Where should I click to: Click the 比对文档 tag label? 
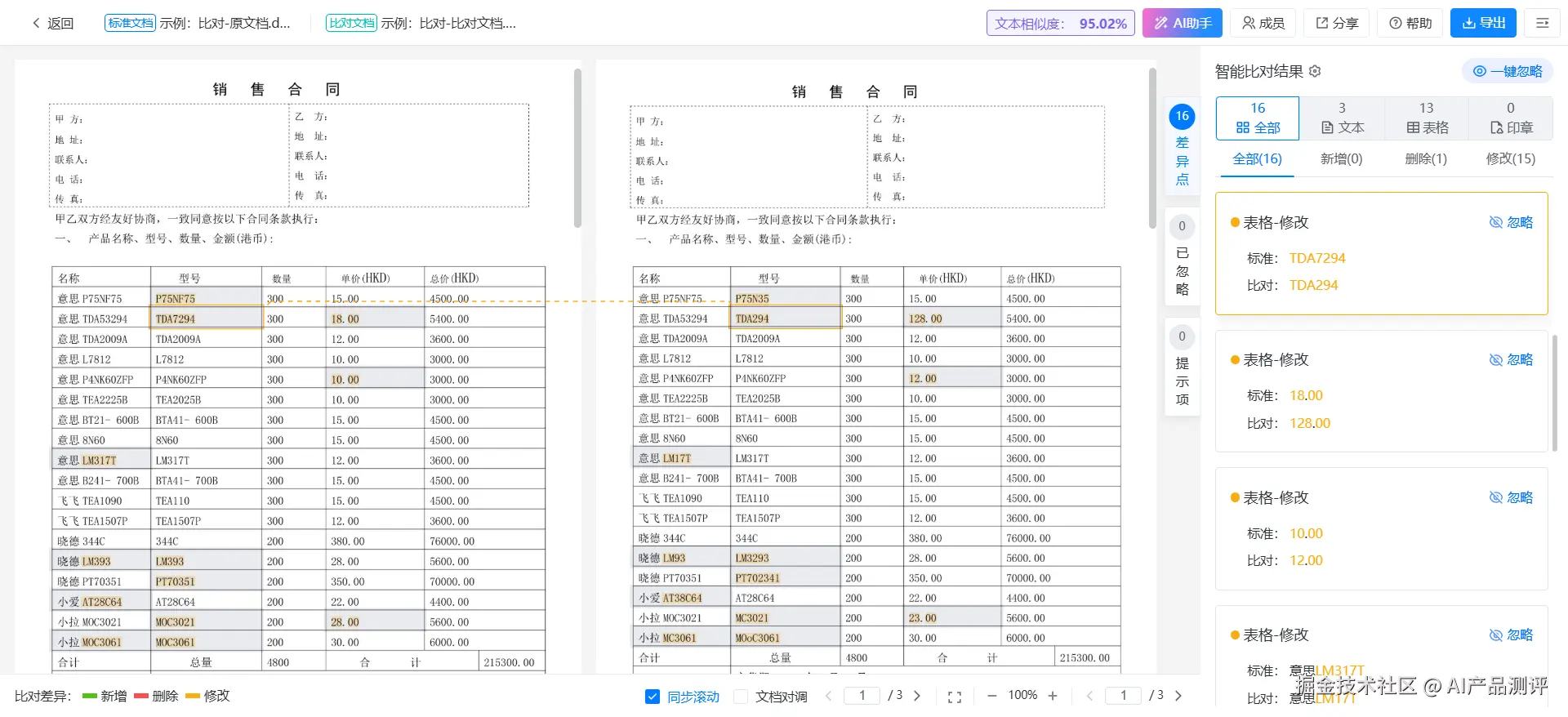[x=351, y=23]
